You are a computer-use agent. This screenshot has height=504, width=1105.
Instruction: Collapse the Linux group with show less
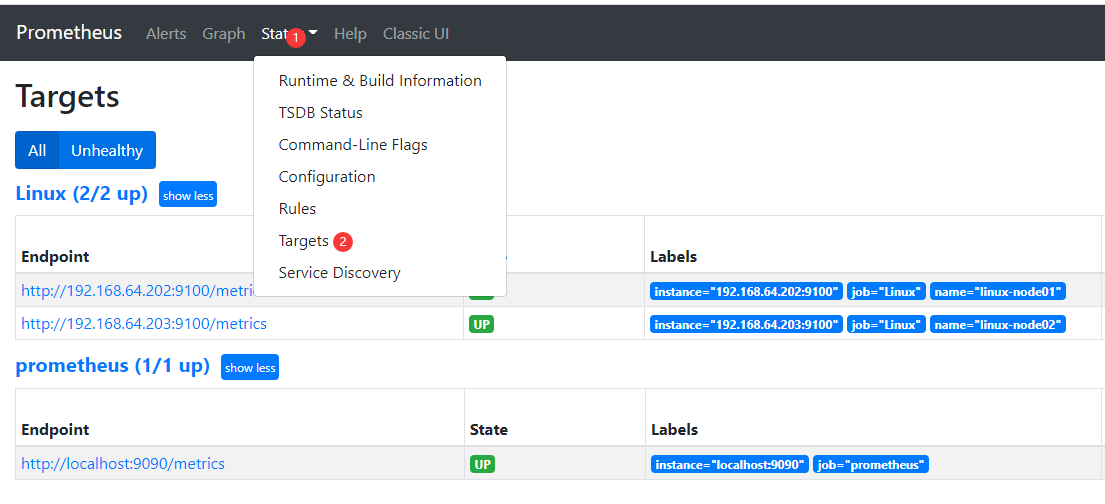188,195
